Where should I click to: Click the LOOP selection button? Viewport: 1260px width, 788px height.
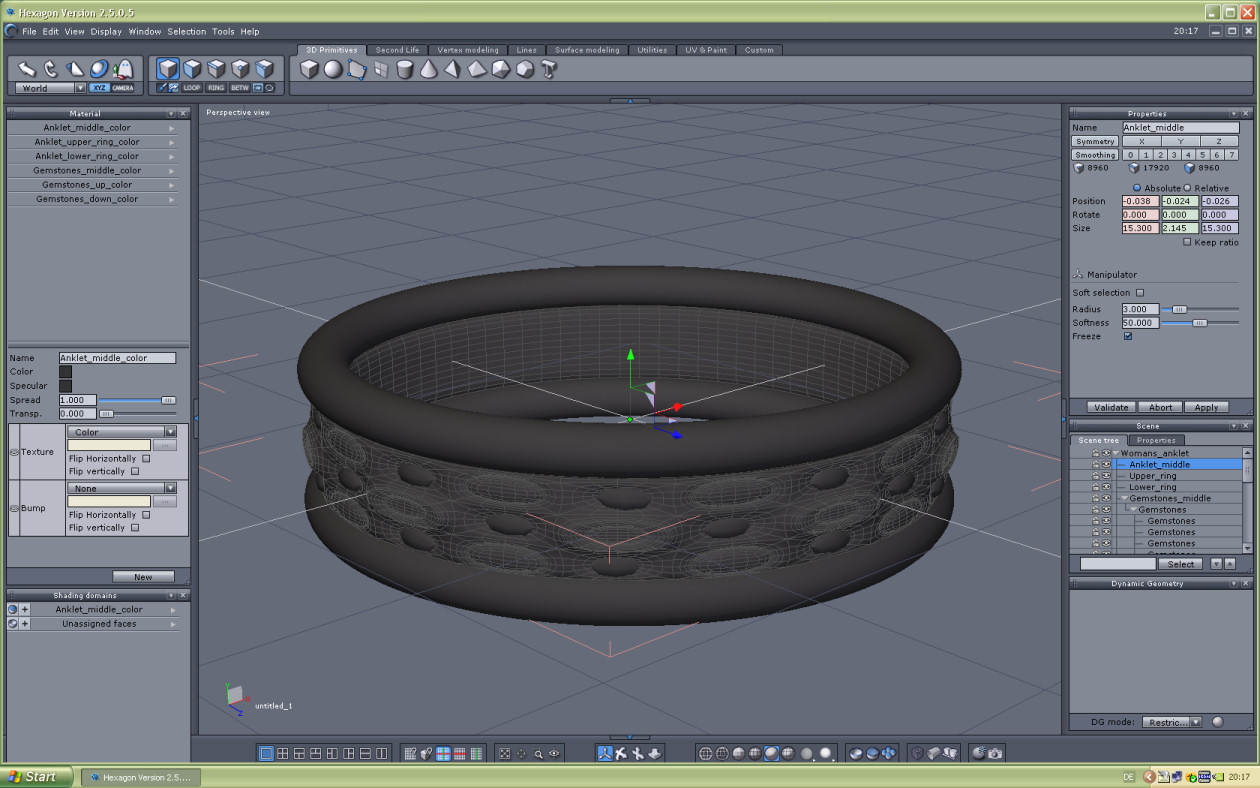(192, 88)
